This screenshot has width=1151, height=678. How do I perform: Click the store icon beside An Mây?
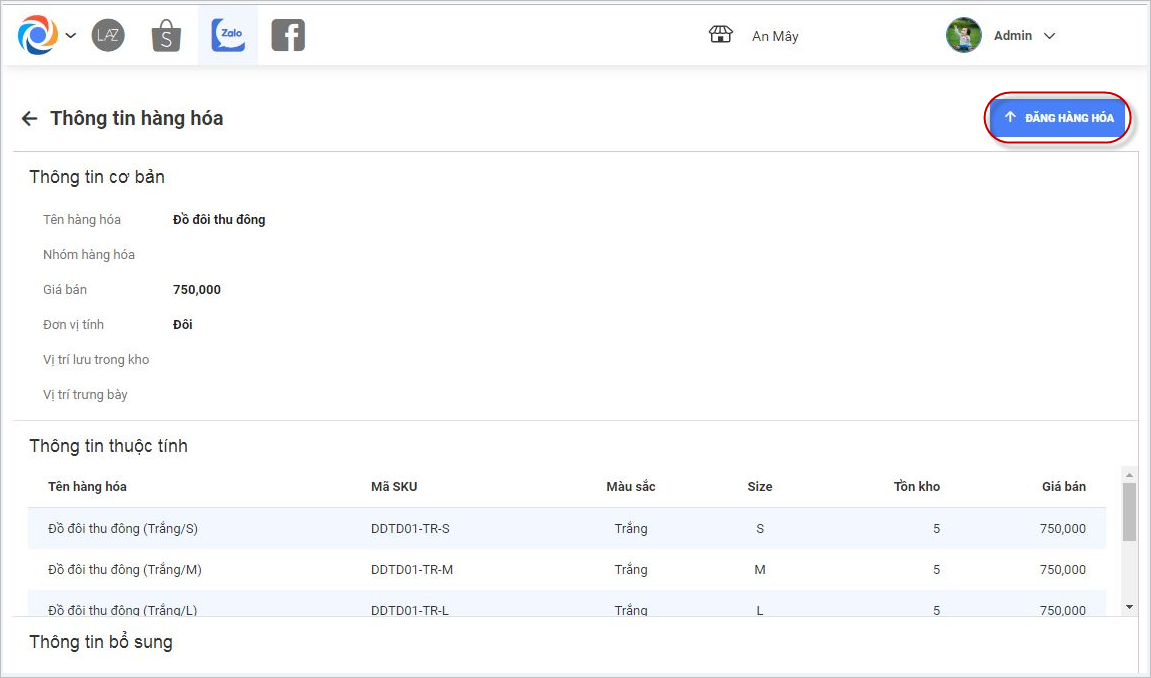click(721, 35)
